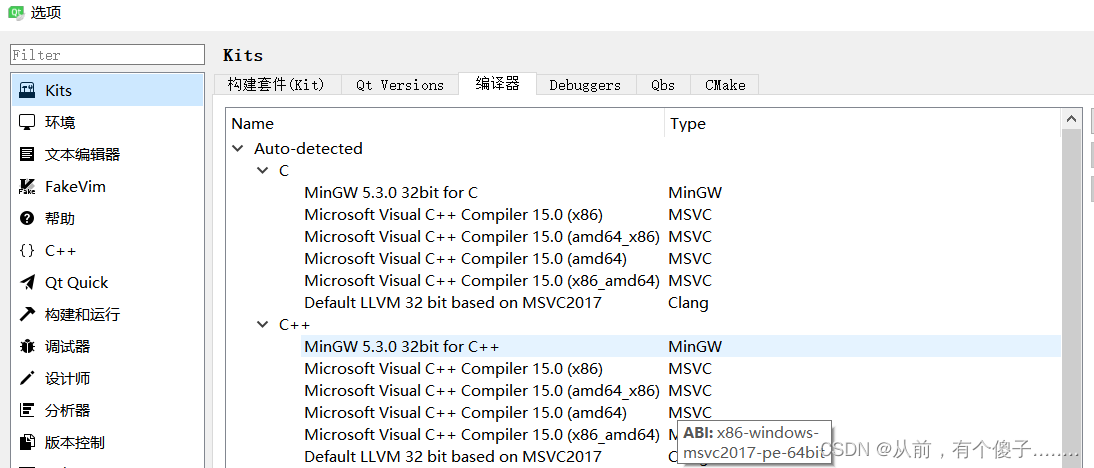Select the 编译器 tab
This screenshot has height=468, width=1094.
pyautogui.click(x=497, y=83)
